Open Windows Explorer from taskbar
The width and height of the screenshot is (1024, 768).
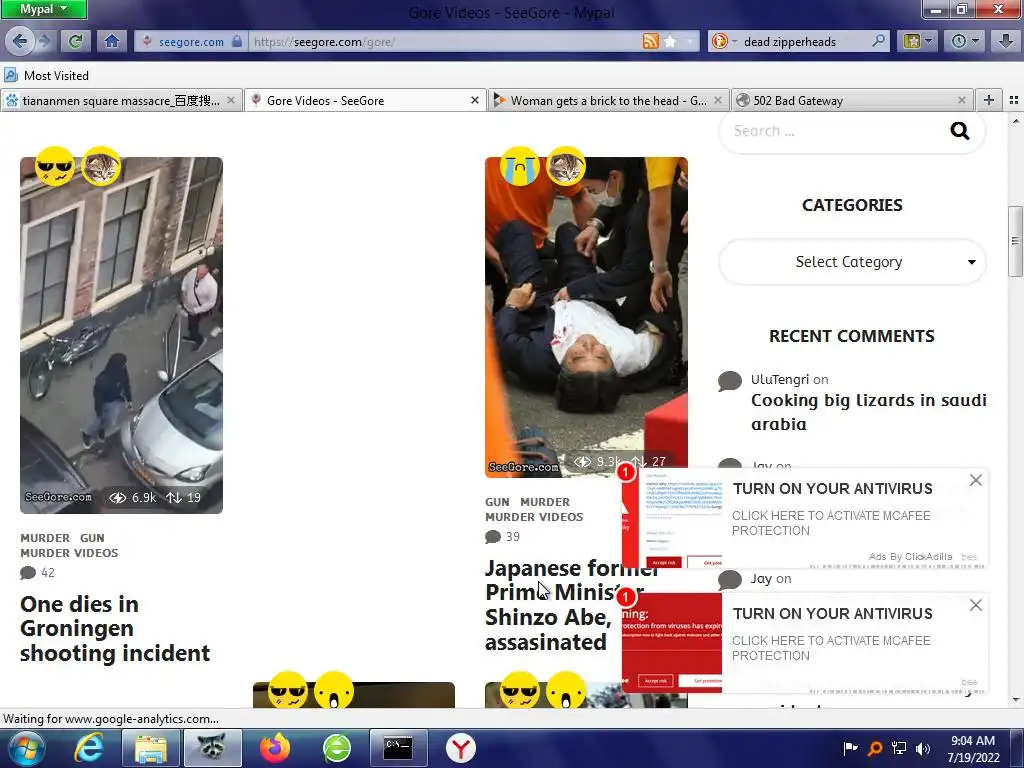point(150,748)
